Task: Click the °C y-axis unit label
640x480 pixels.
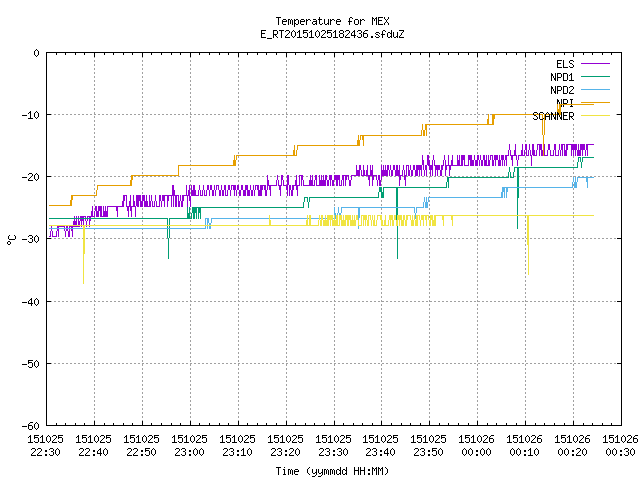Action: pyautogui.click(x=11, y=240)
